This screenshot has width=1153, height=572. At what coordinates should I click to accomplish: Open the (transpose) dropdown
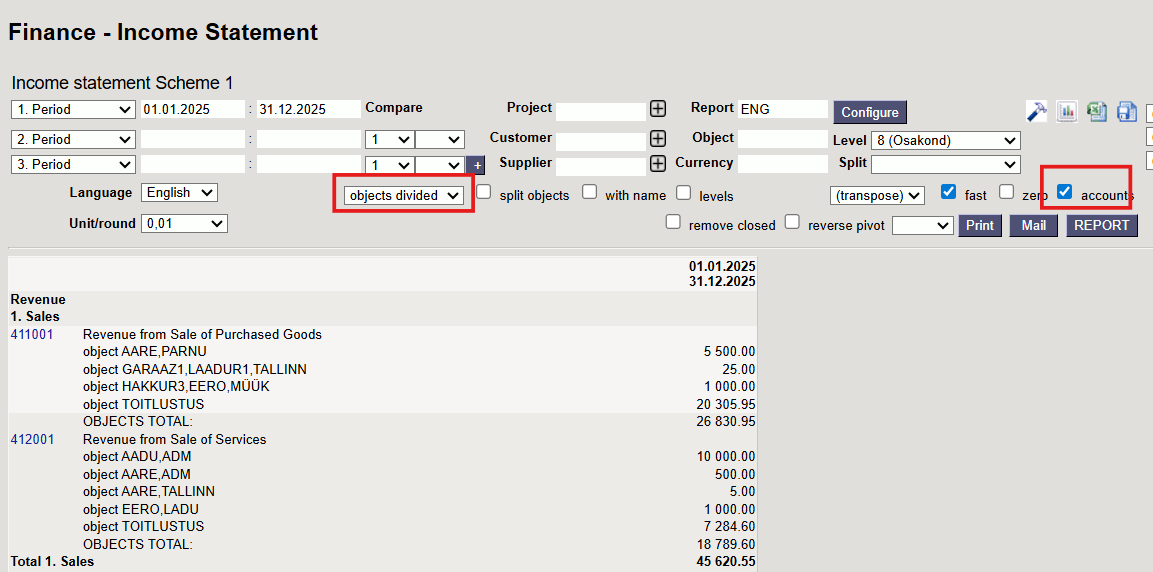(x=877, y=196)
